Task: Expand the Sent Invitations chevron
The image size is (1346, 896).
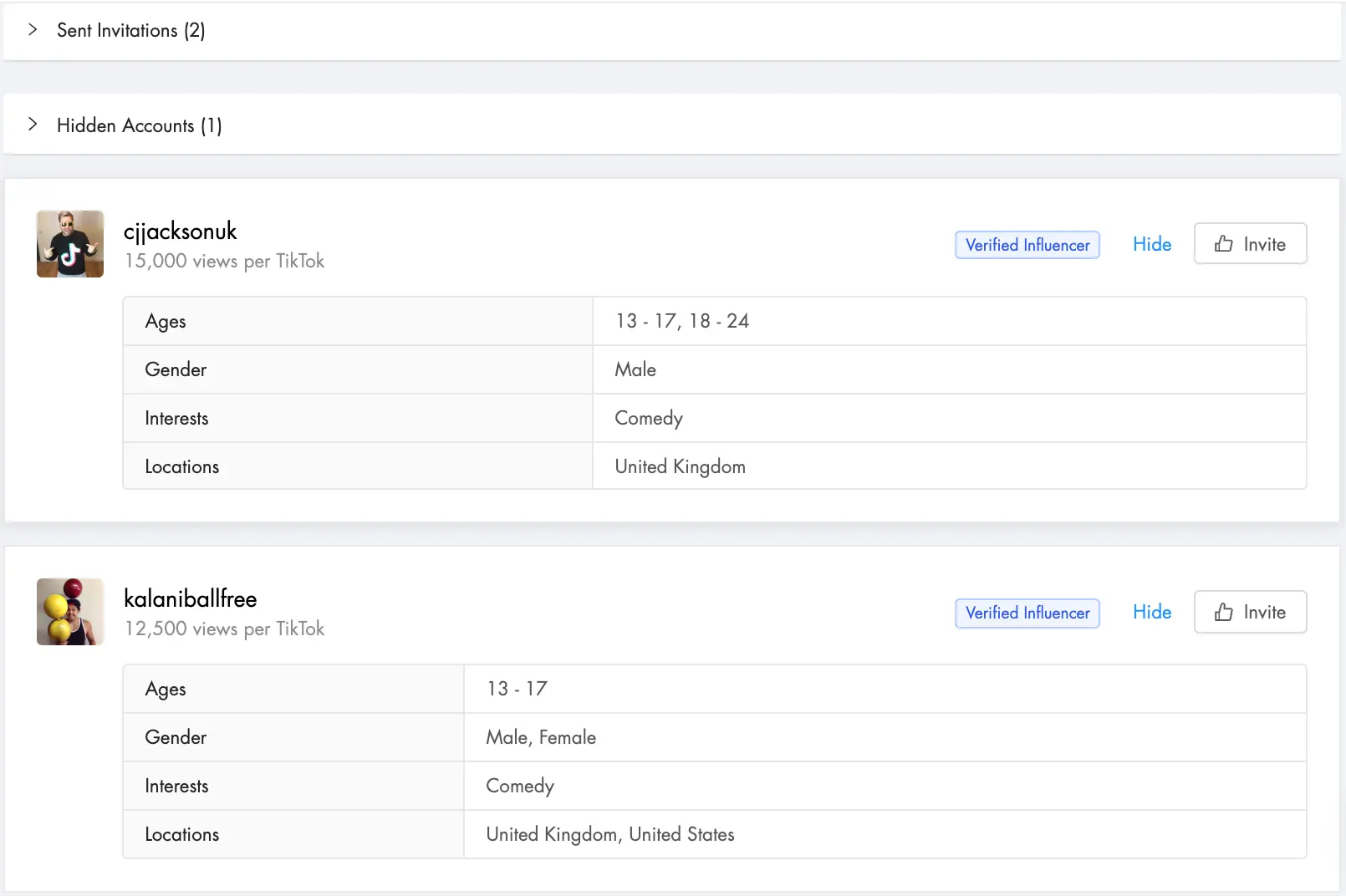Action: [33, 30]
